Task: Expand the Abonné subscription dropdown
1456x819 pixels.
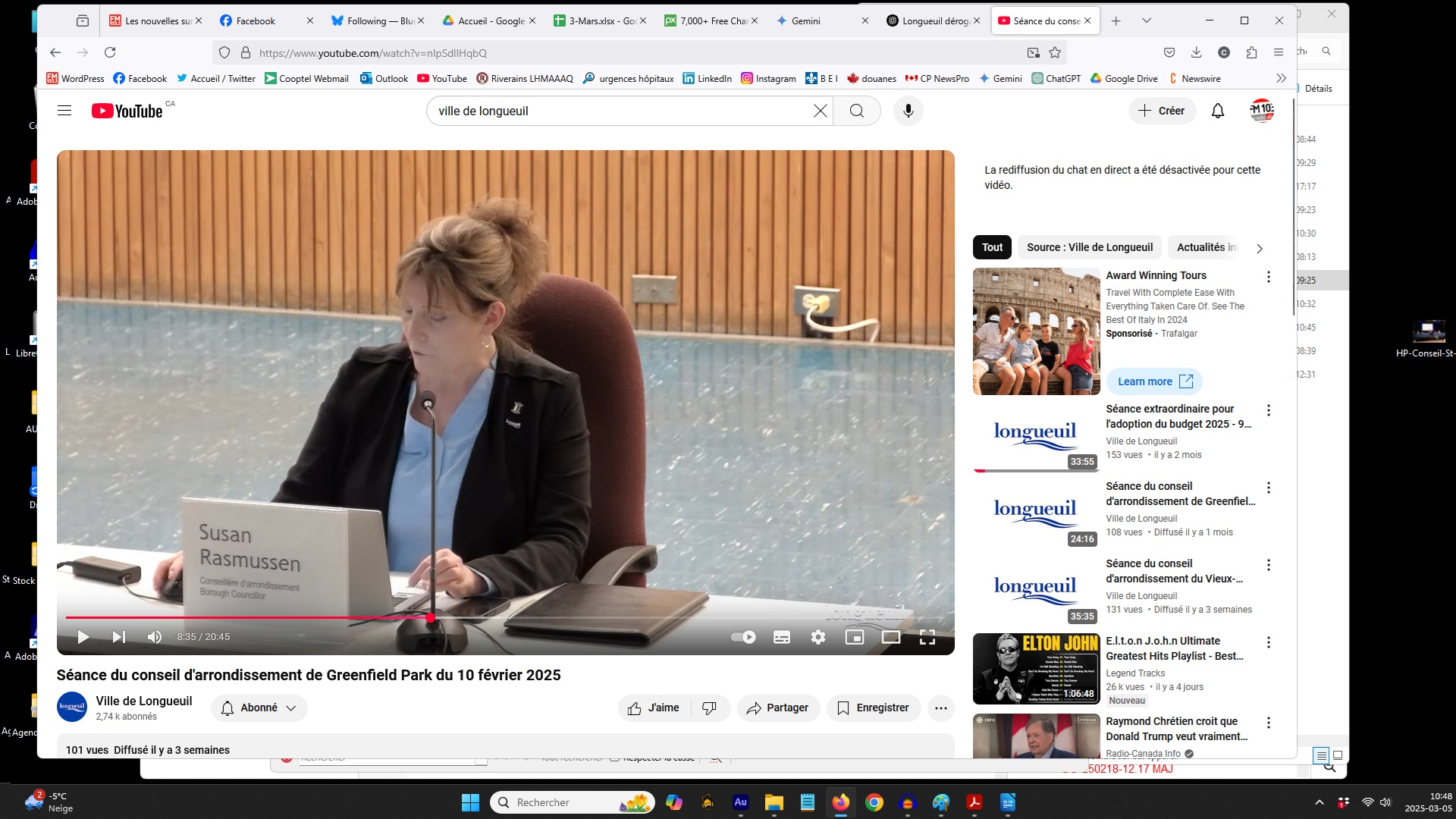Action: [x=259, y=708]
